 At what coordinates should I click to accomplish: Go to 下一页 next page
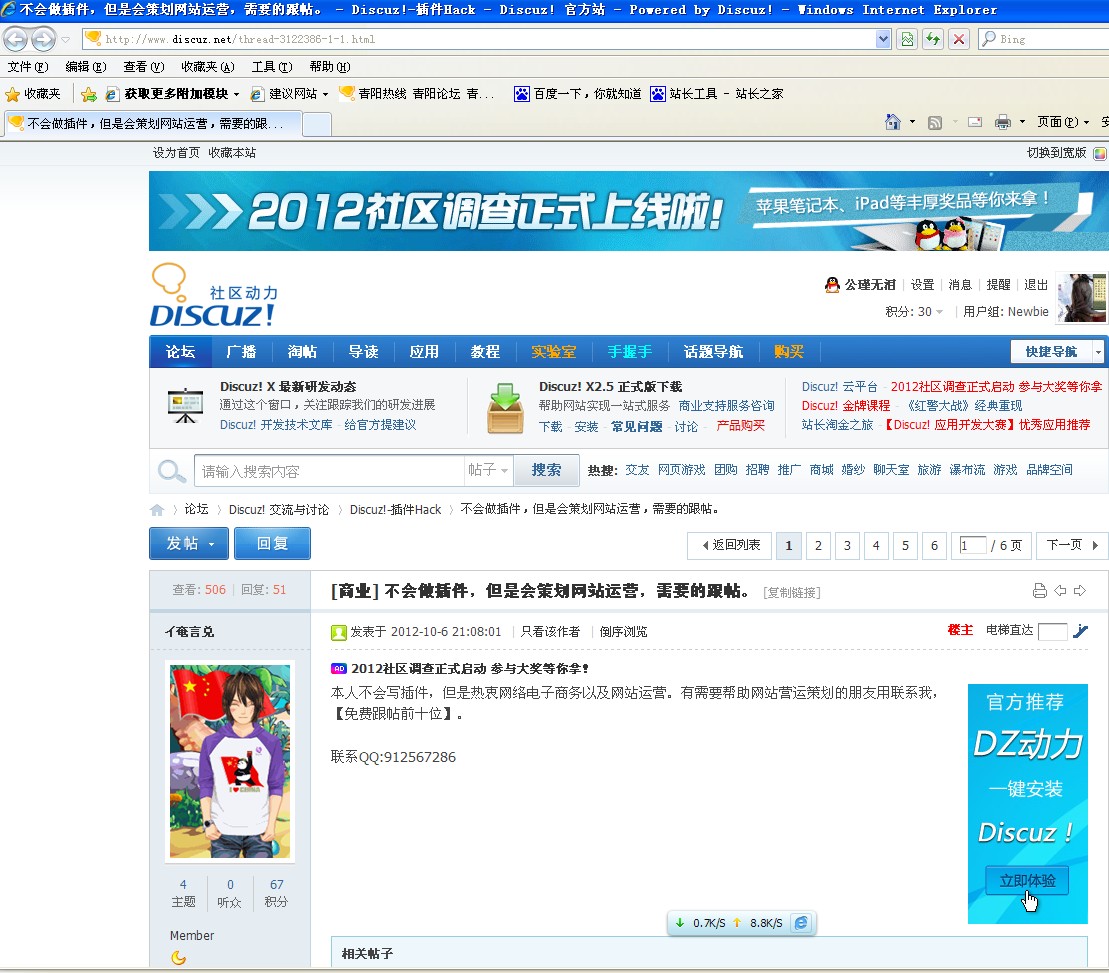point(1072,545)
